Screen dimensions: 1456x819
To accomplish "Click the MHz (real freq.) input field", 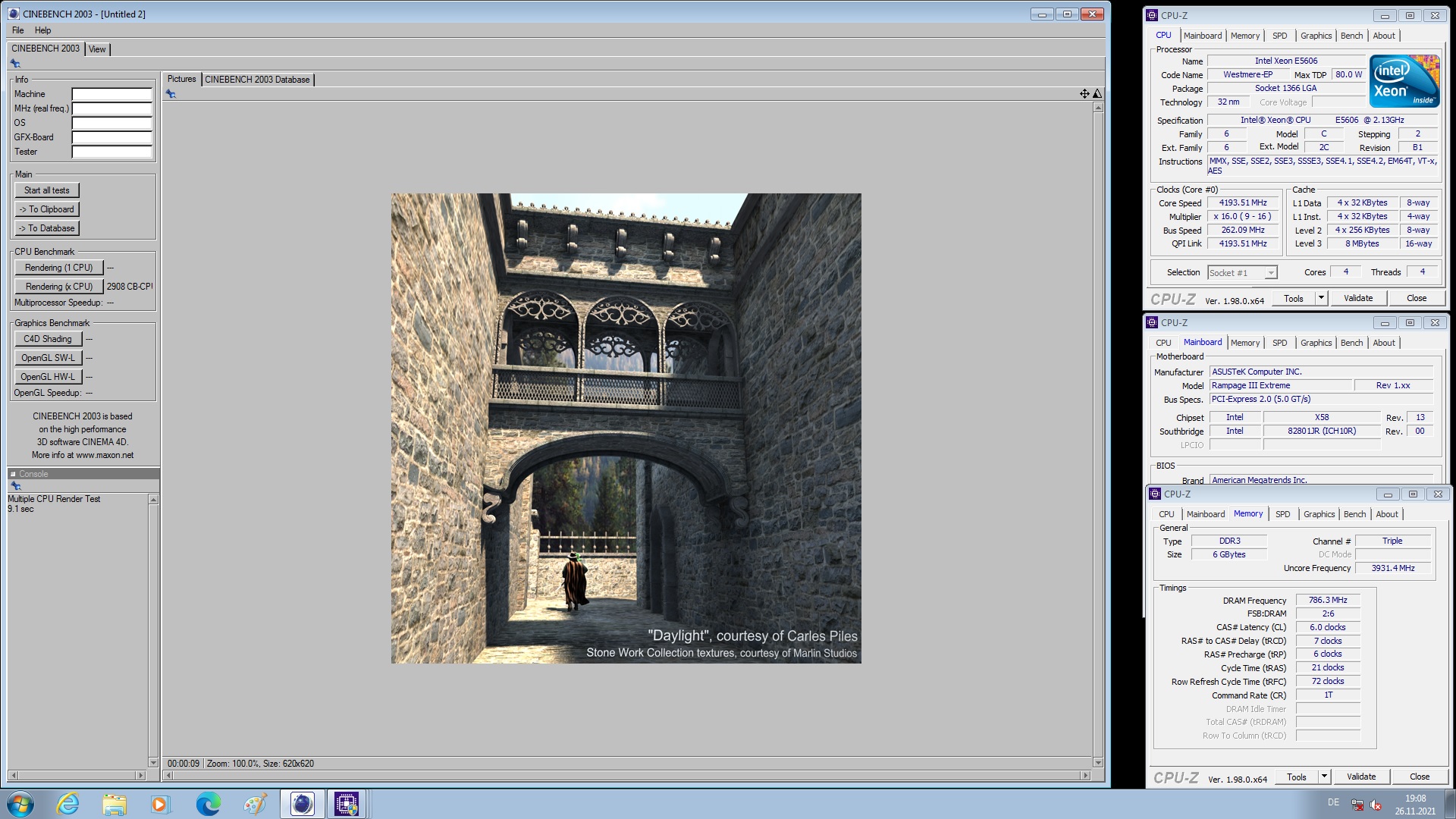I will (x=112, y=108).
